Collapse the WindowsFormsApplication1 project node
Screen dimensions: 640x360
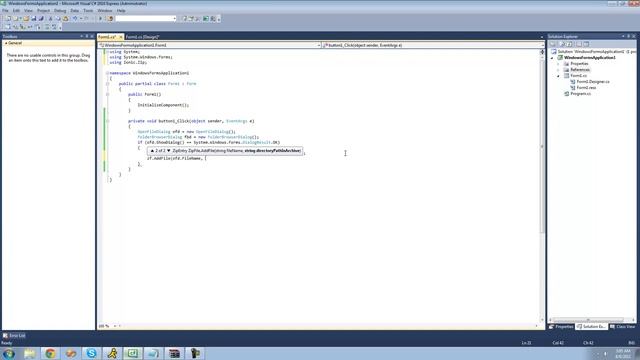point(552,58)
